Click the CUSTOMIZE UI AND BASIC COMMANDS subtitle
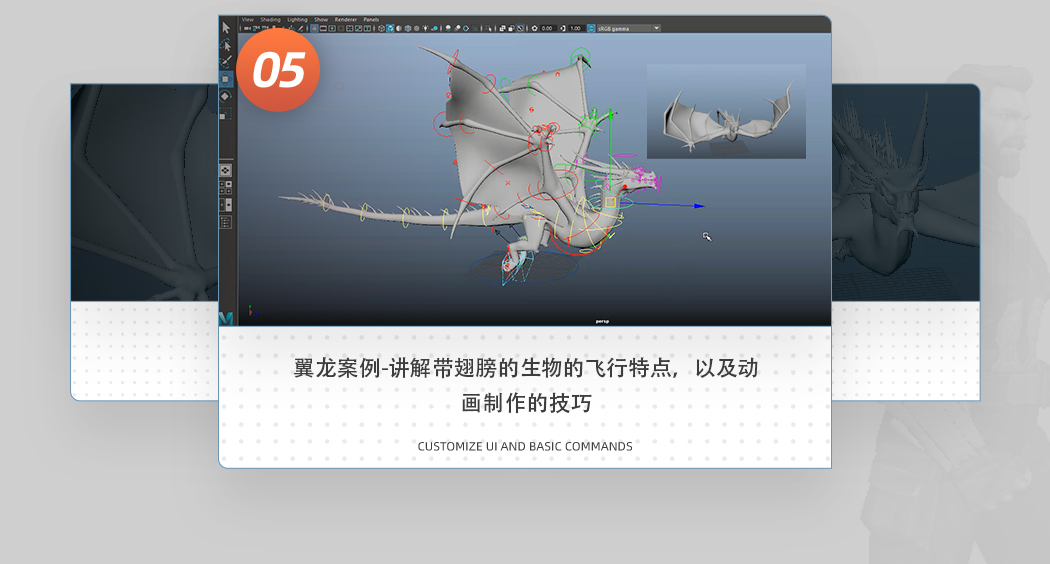The image size is (1050, 564). pyautogui.click(x=525, y=446)
